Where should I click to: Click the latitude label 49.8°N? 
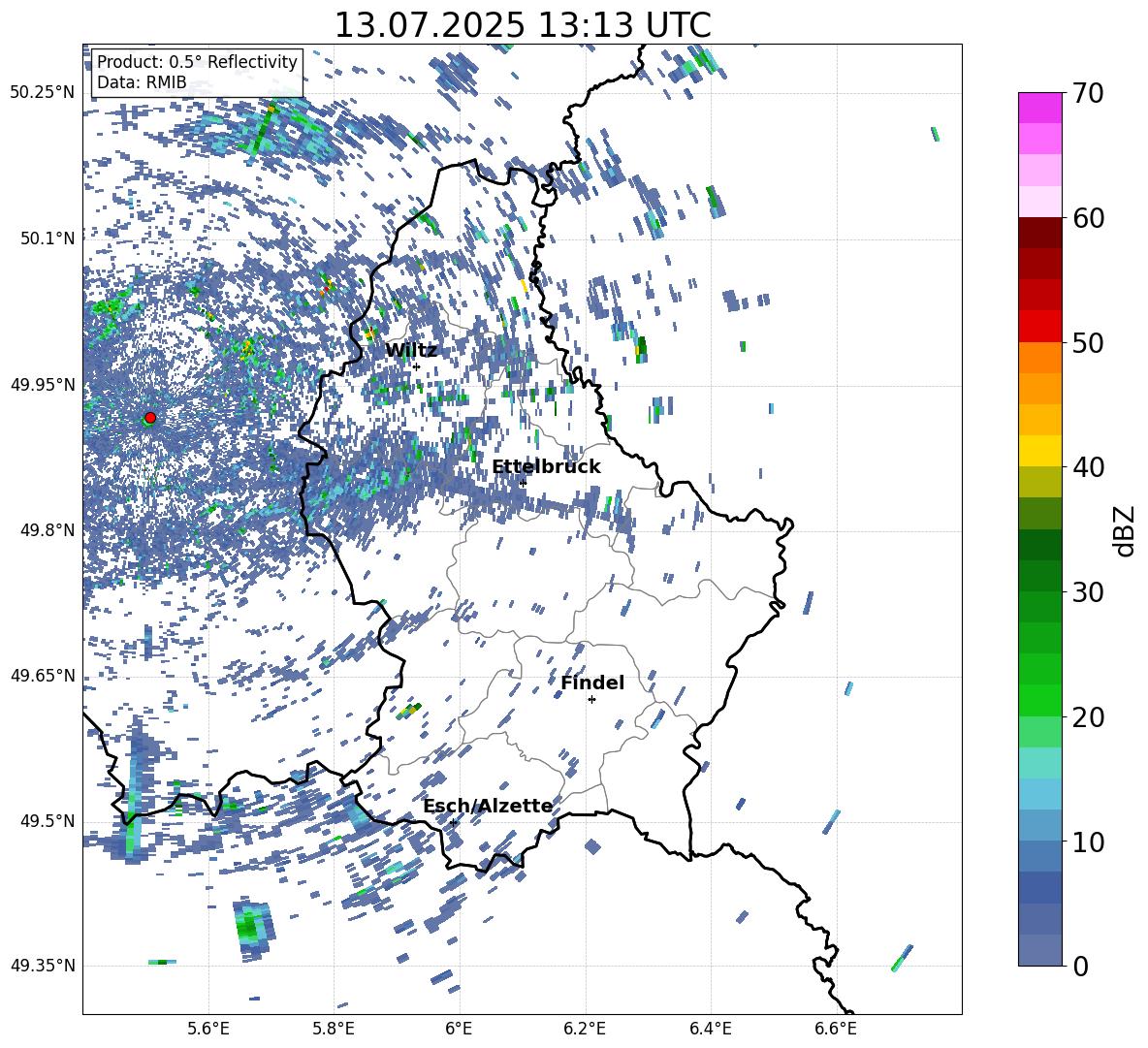pos(47,530)
